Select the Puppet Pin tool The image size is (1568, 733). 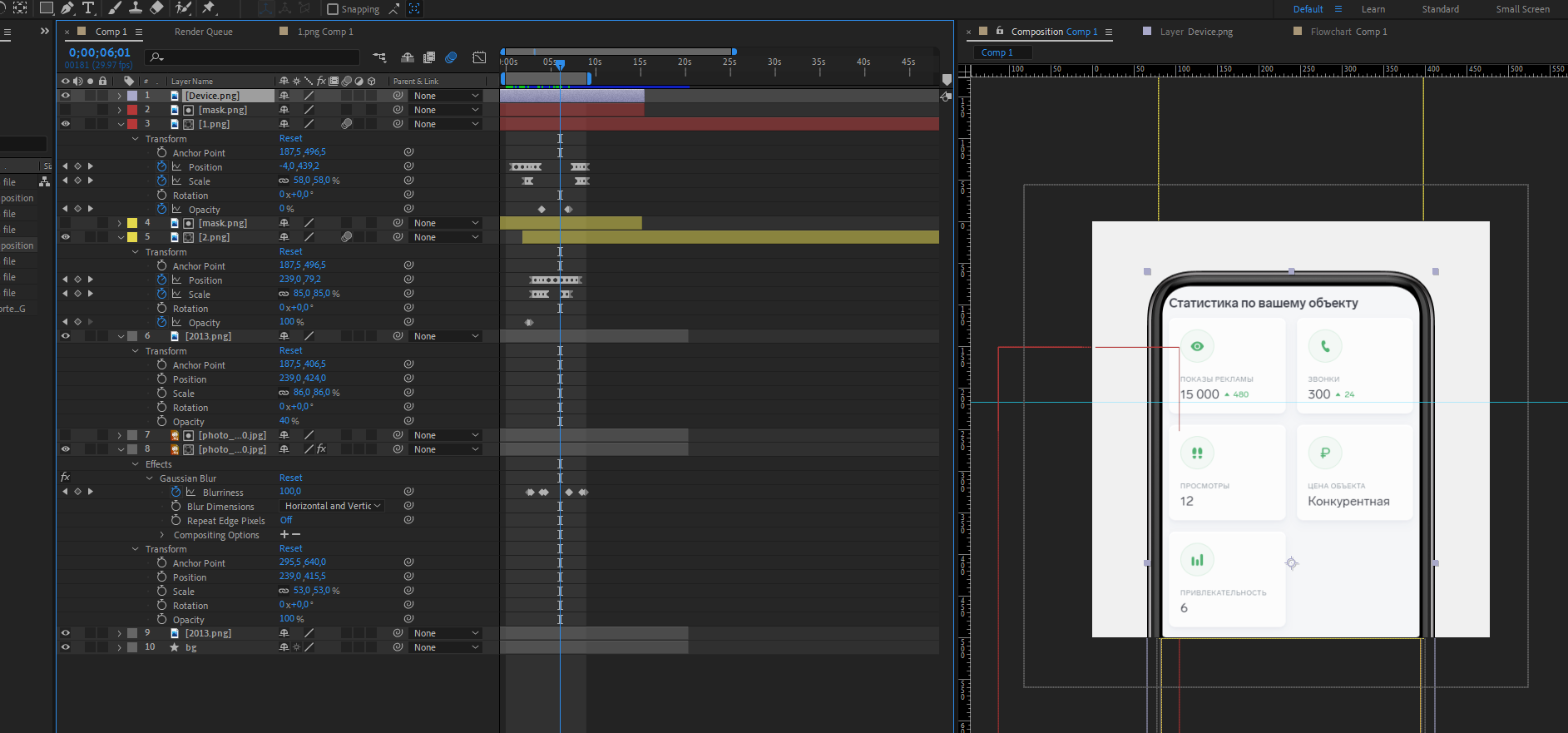[209, 8]
